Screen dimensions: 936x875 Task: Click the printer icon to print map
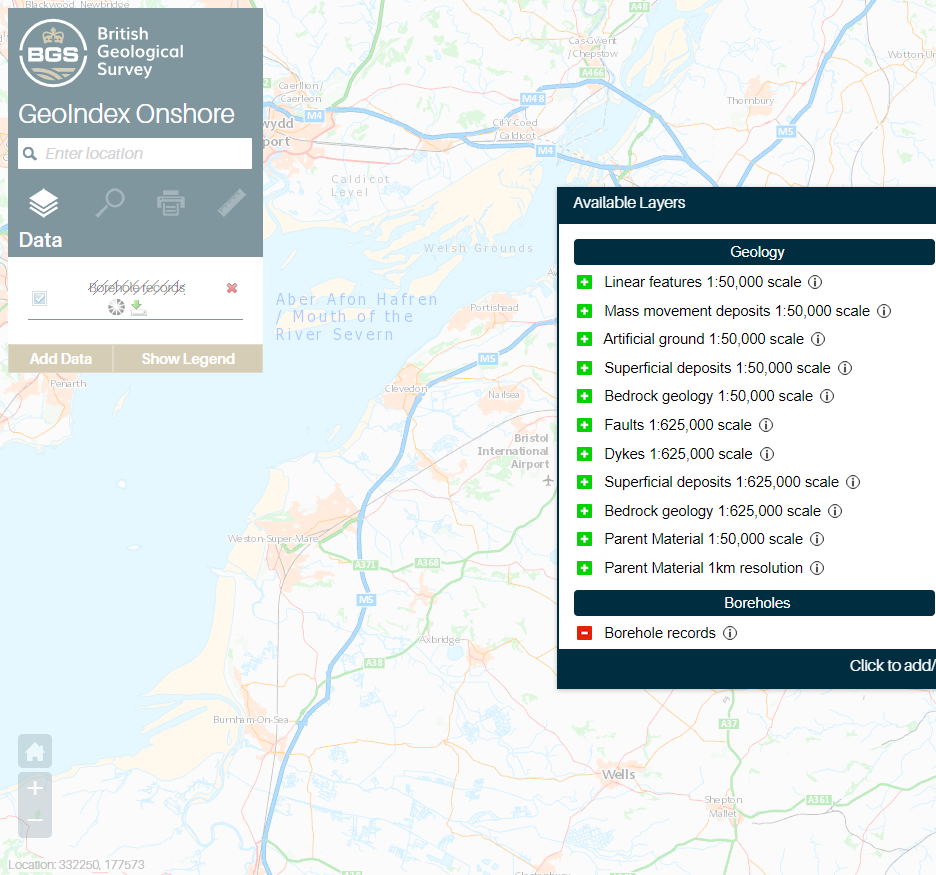click(171, 203)
